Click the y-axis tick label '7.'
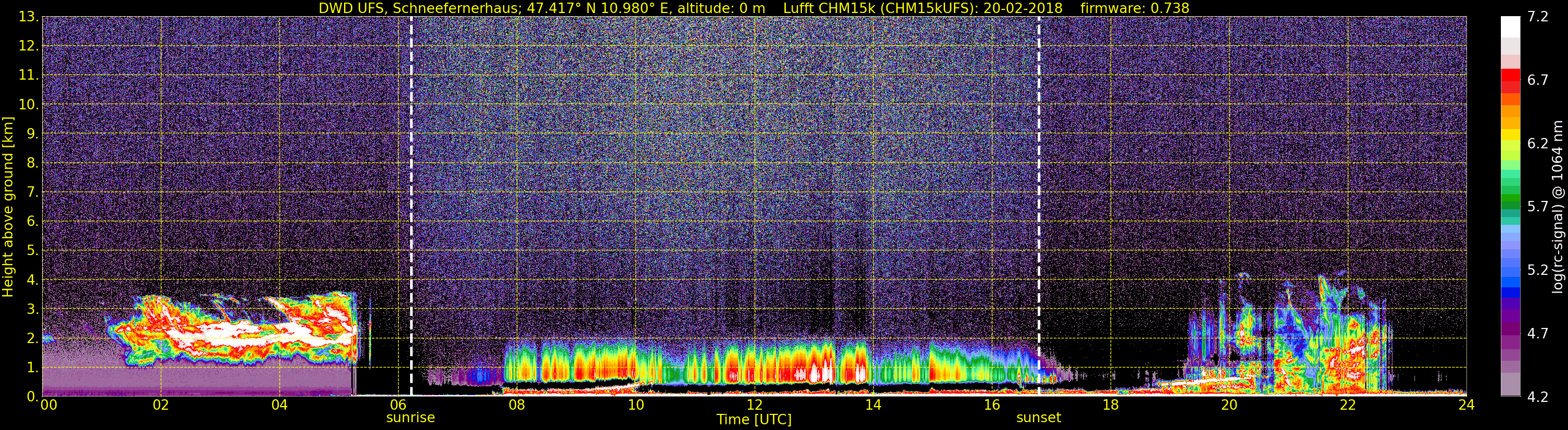 [x=33, y=193]
